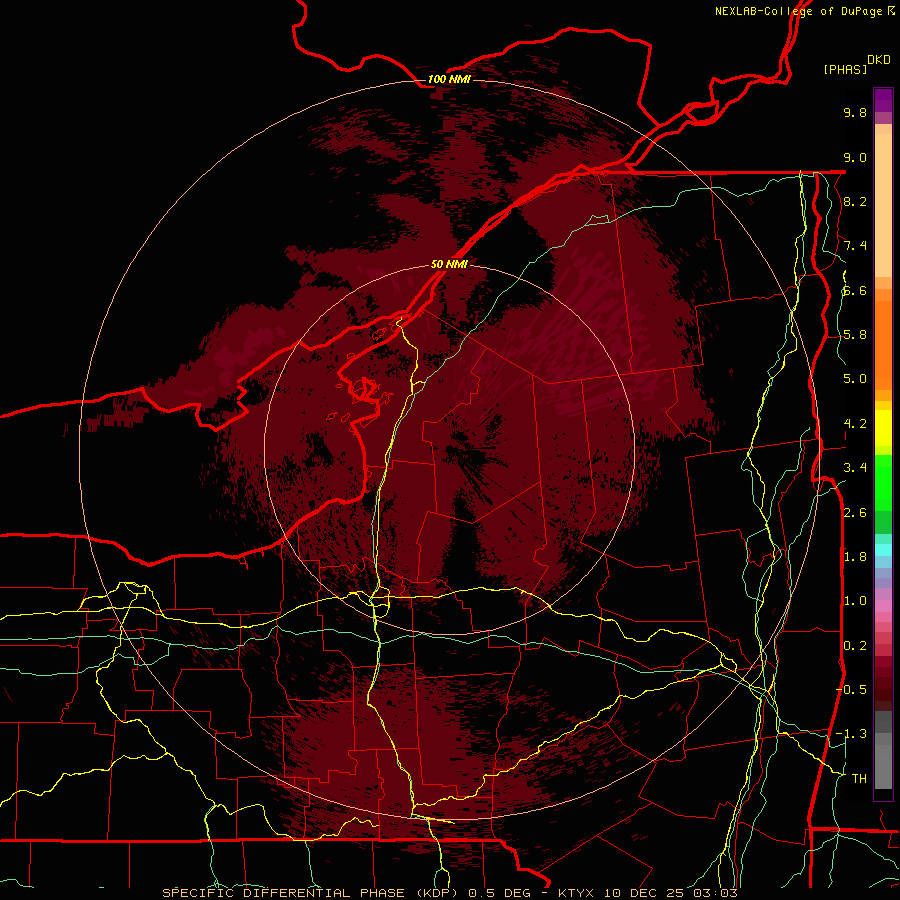This screenshot has width=900, height=900.
Task: Pick the pink segment of the color bar
Action: (x=883, y=606)
